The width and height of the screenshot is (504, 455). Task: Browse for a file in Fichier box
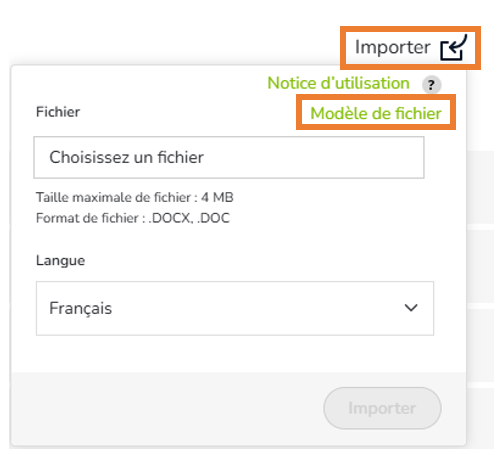click(229, 157)
